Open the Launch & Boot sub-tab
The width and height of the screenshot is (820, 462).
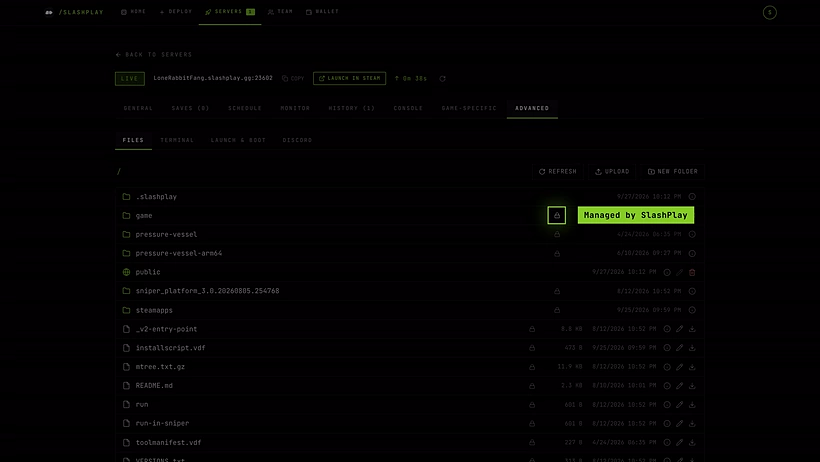(x=238, y=140)
